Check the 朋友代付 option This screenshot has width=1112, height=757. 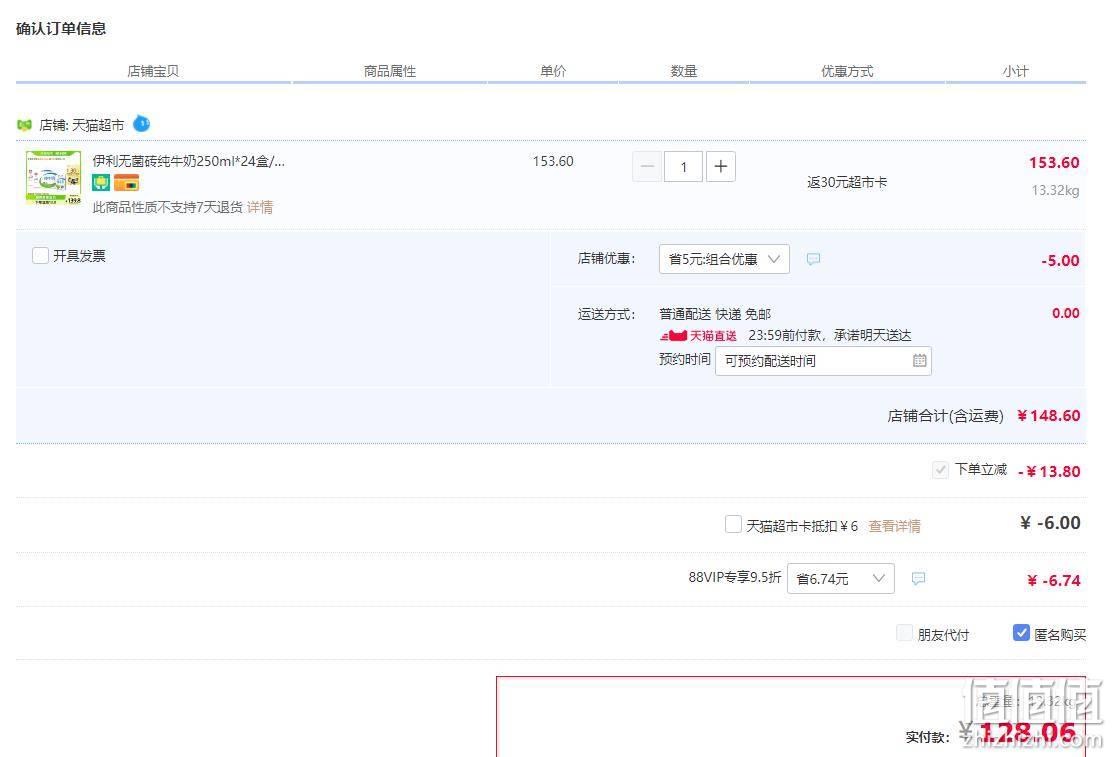tap(904, 633)
